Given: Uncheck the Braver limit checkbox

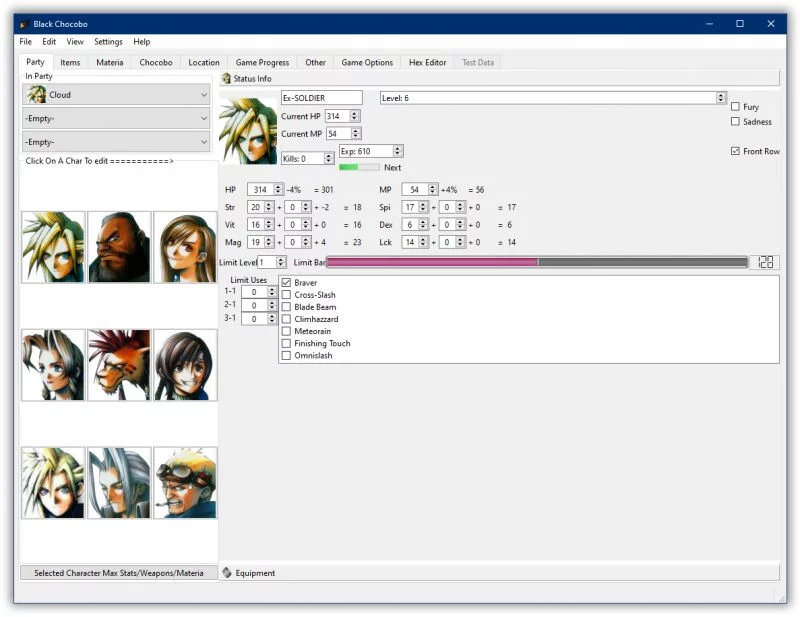Looking at the screenshot, I should [286, 283].
